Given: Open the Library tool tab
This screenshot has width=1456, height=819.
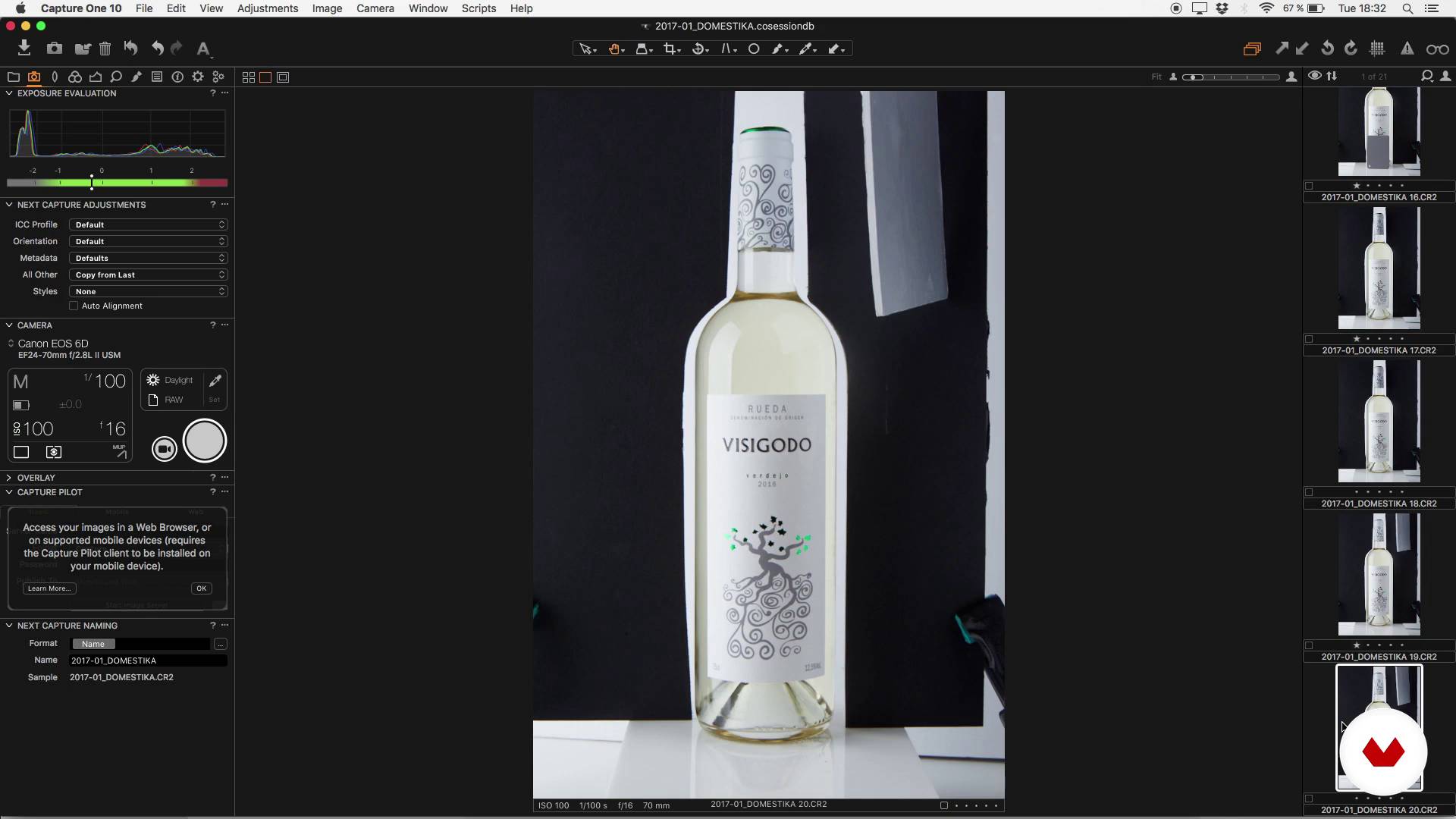Looking at the screenshot, I should pyautogui.click(x=13, y=77).
